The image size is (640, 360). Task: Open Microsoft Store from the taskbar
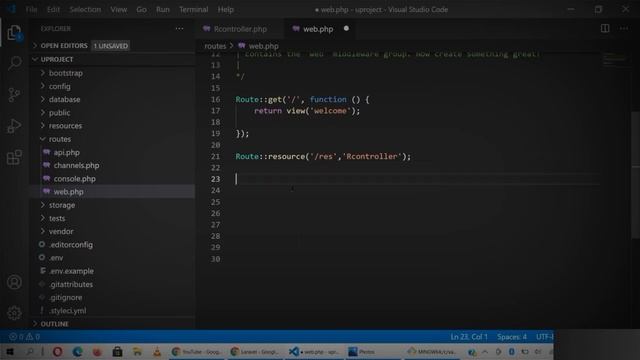pos(118,351)
